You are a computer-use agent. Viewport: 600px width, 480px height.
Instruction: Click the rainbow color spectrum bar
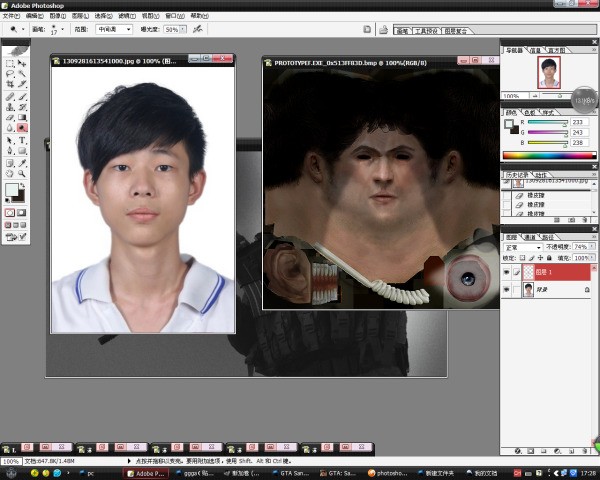click(546, 156)
